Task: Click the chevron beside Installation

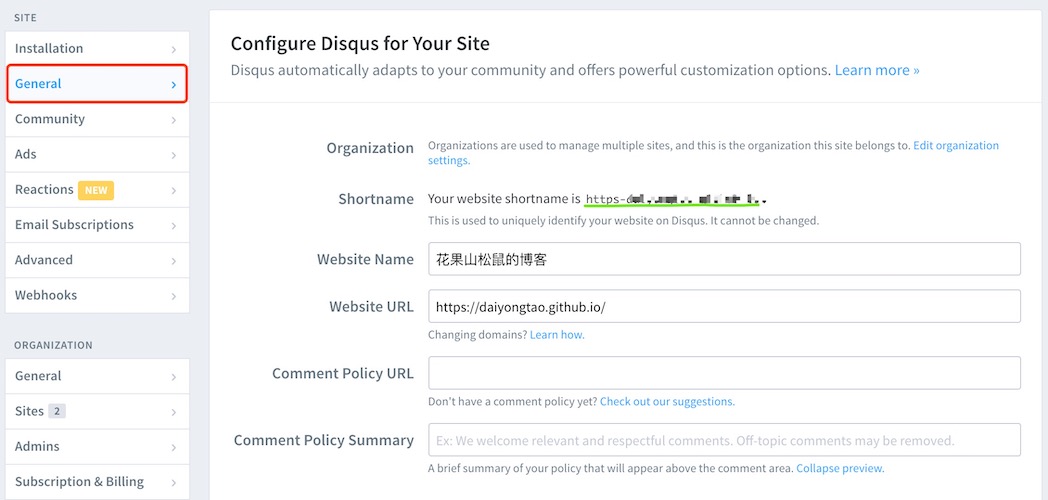Action: [174, 49]
